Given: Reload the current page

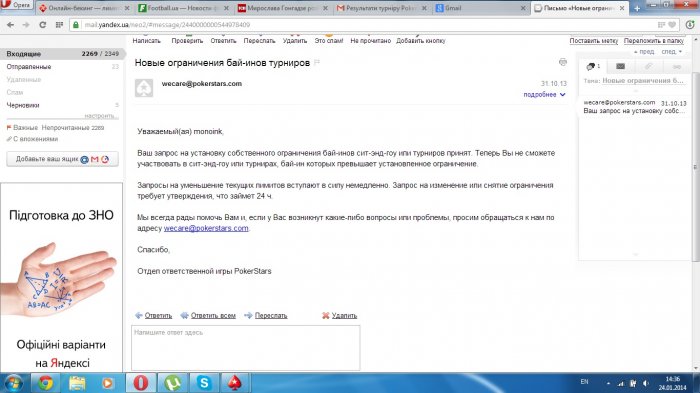Looking at the screenshot, I should pyautogui.click(x=42, y=25).
